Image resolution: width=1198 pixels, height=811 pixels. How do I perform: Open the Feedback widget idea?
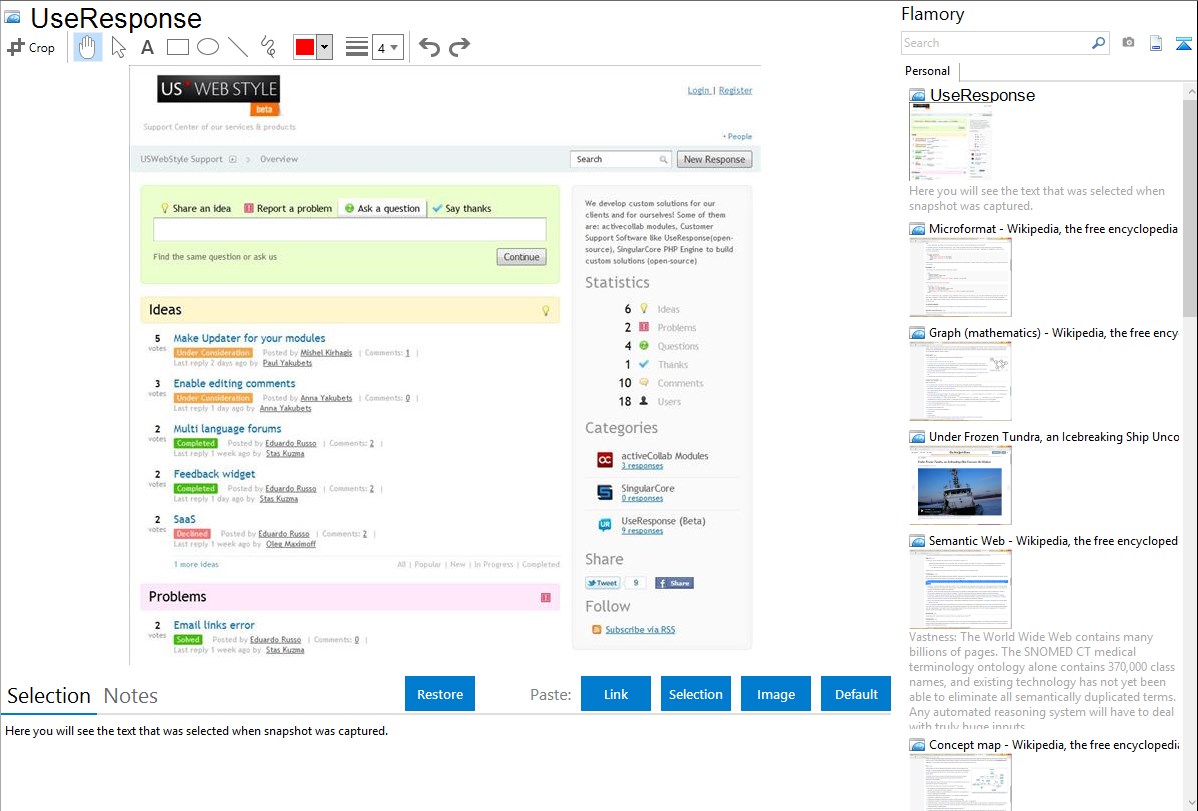tap(214, 474)
